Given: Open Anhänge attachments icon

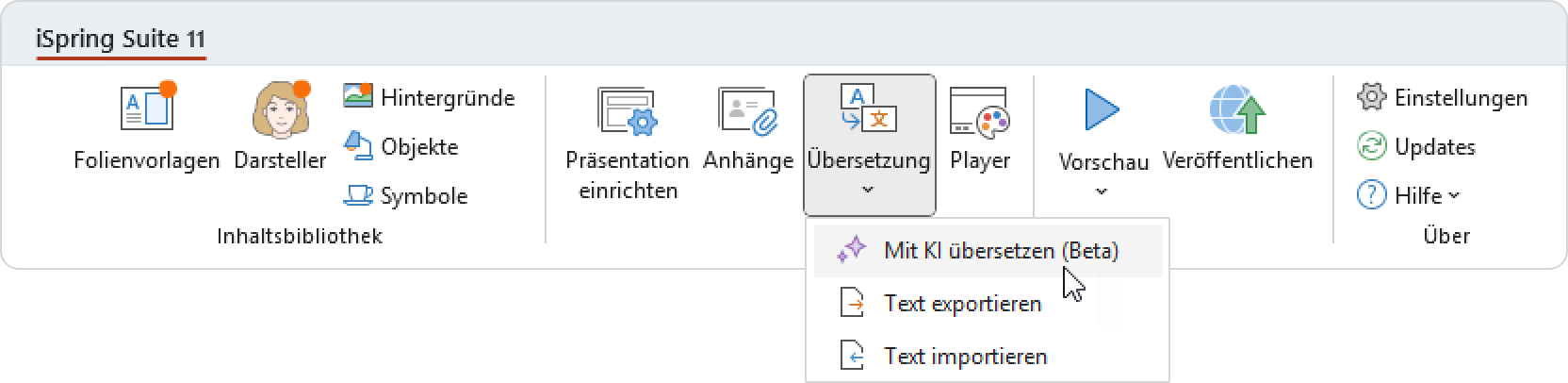Looking at the screenshot, I should 748,110.
